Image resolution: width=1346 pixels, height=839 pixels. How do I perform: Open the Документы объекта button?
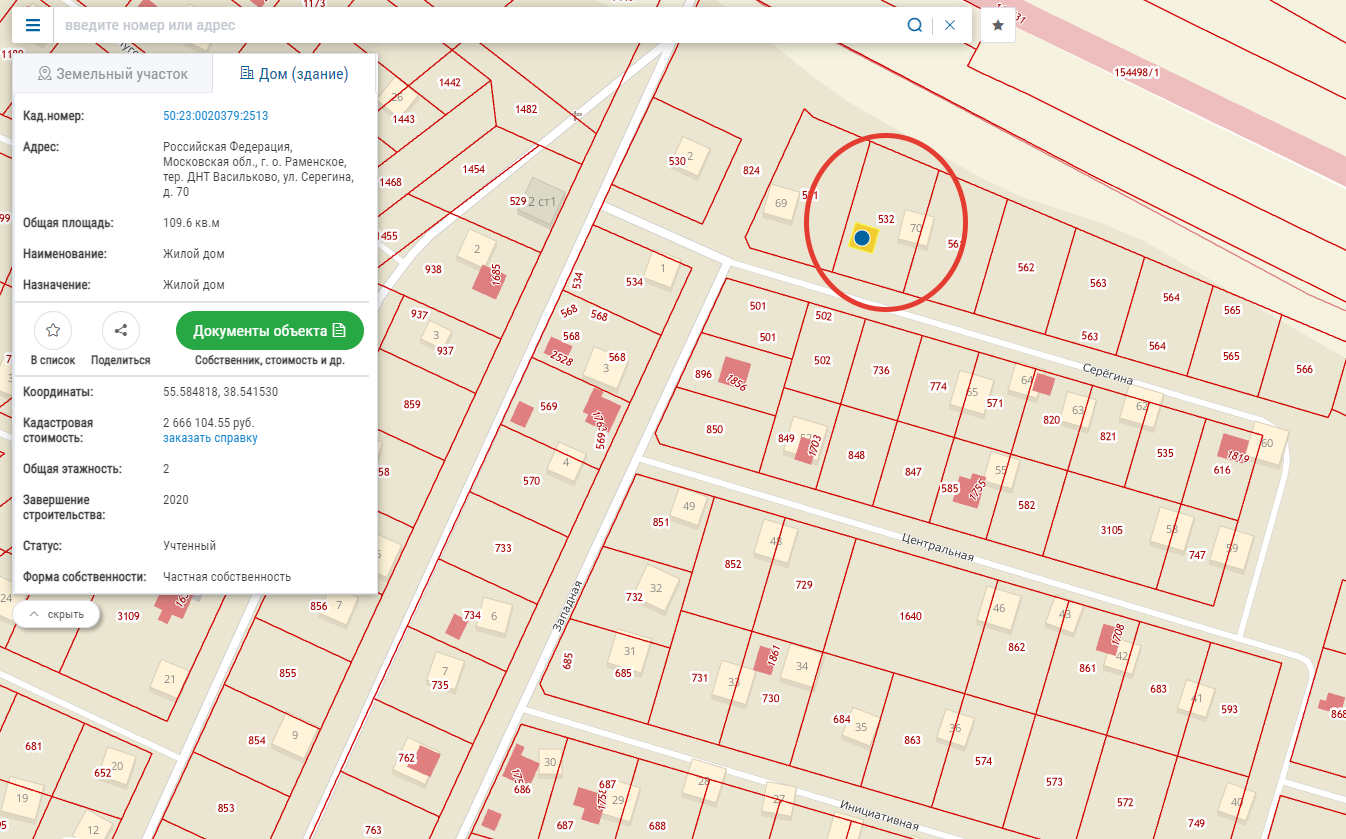[x=270, y=331]
